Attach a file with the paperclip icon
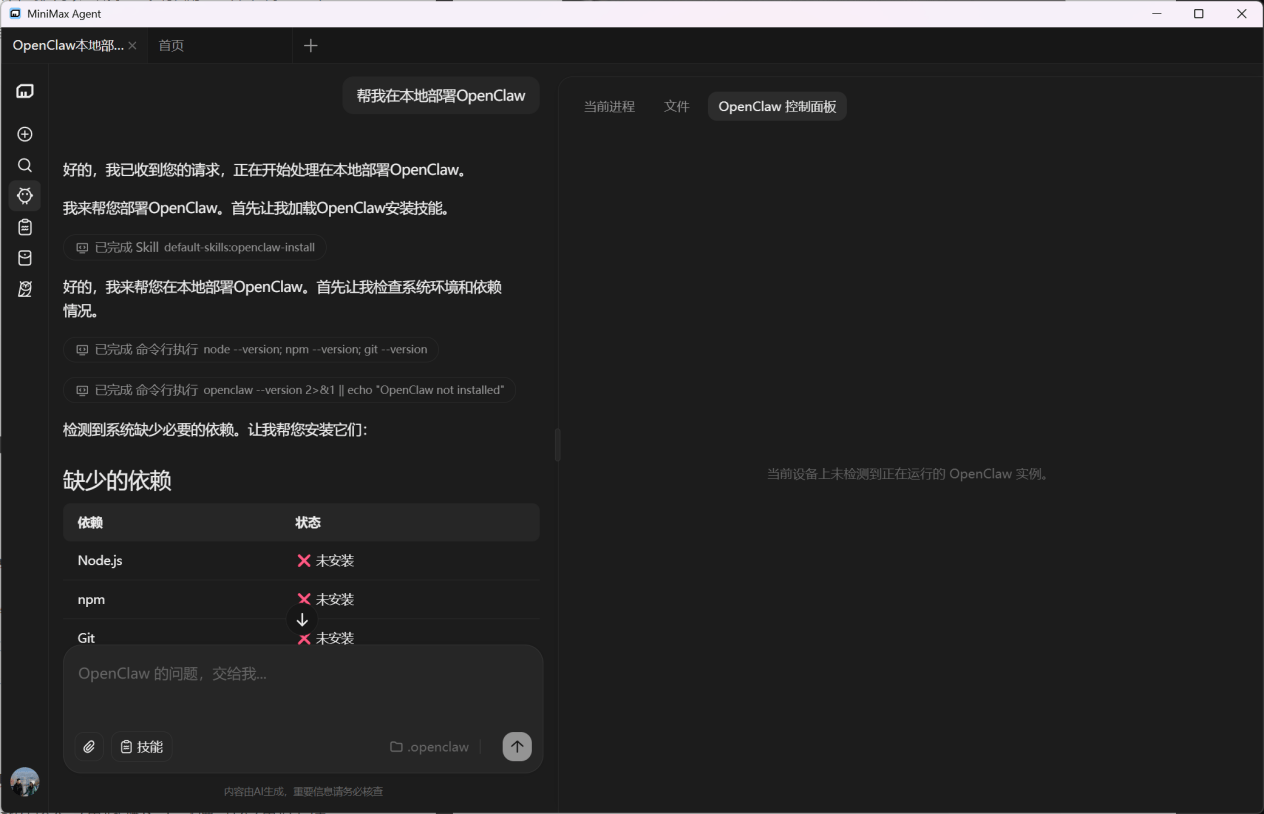 tap(89, 746)
